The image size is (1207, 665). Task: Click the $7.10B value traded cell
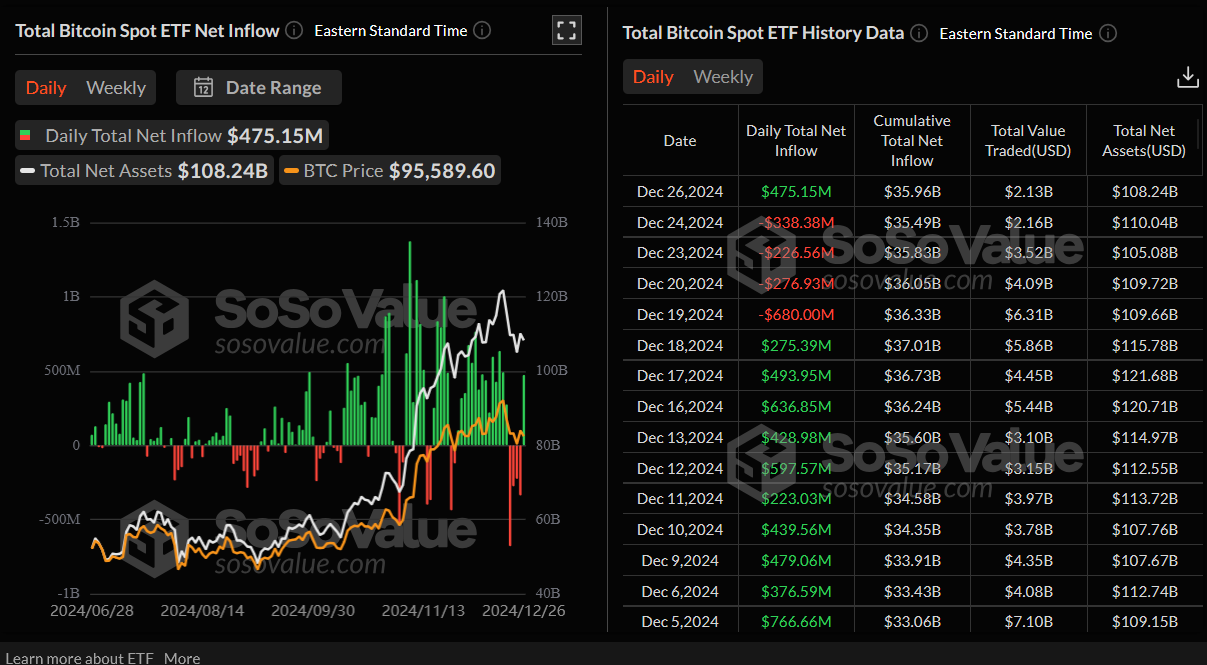pos(1030,622)
